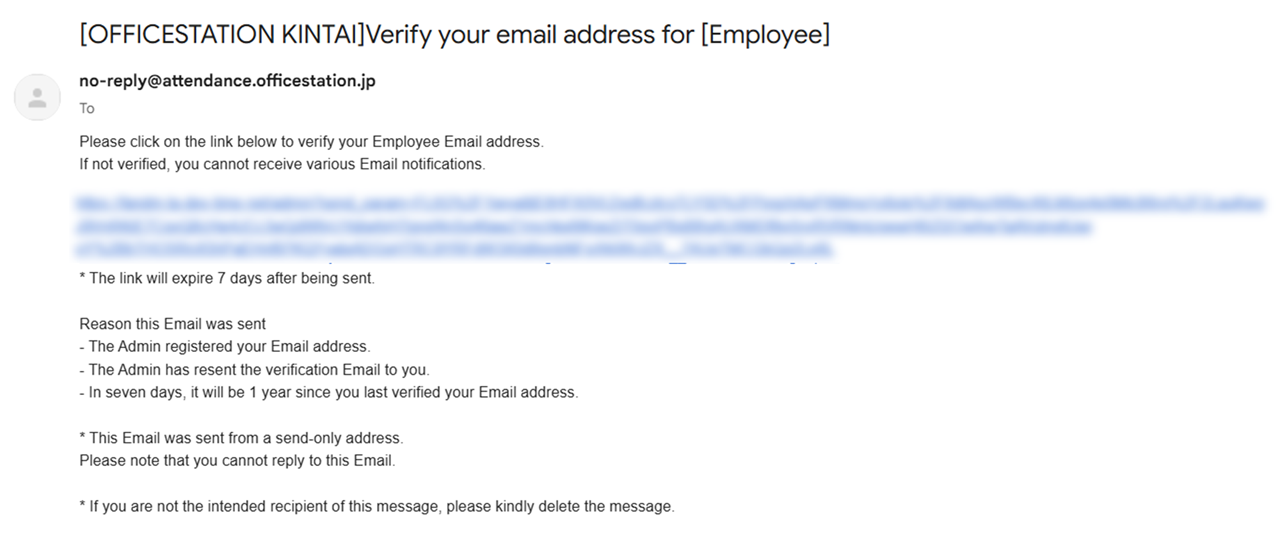Click the sender's gray avatar icon
Image resolution: width=1280 pixels, height=533 pixels.
[x=37, y=97]
